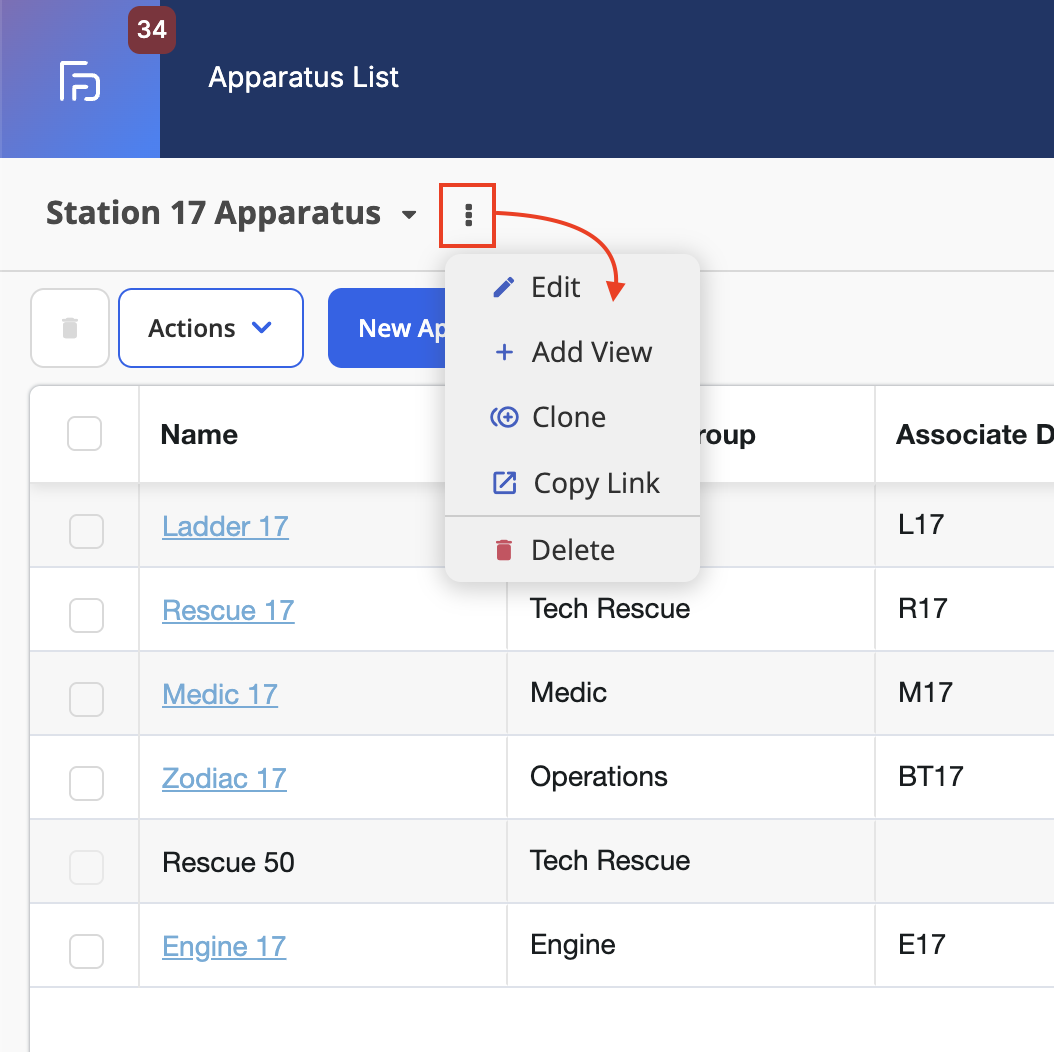1054x1052 pixels.
Task: Expand the Station 17 Apparatus view dropdown
Action: (x=409, y=215)
